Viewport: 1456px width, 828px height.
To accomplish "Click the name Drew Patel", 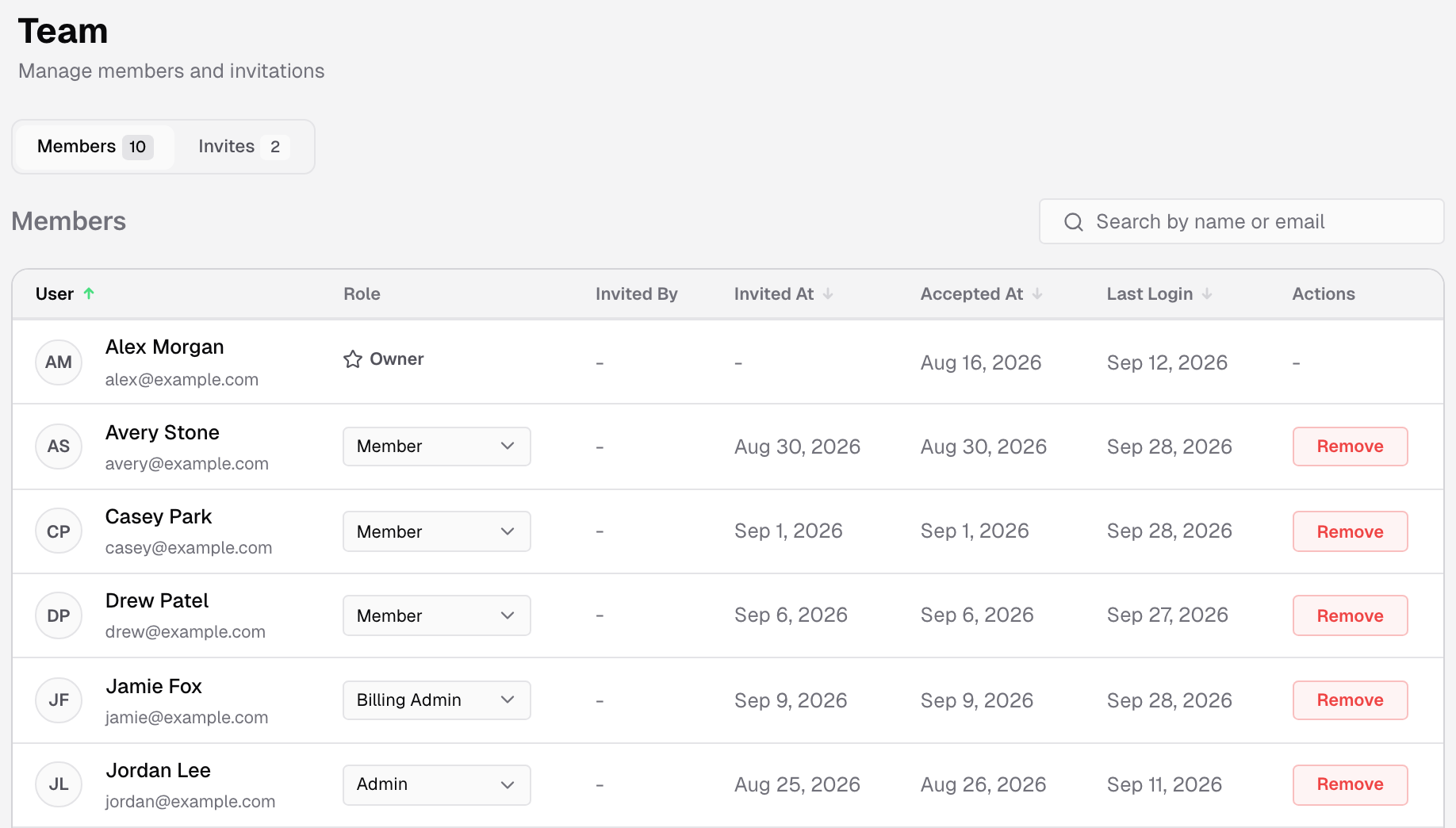I will (157, 600).
